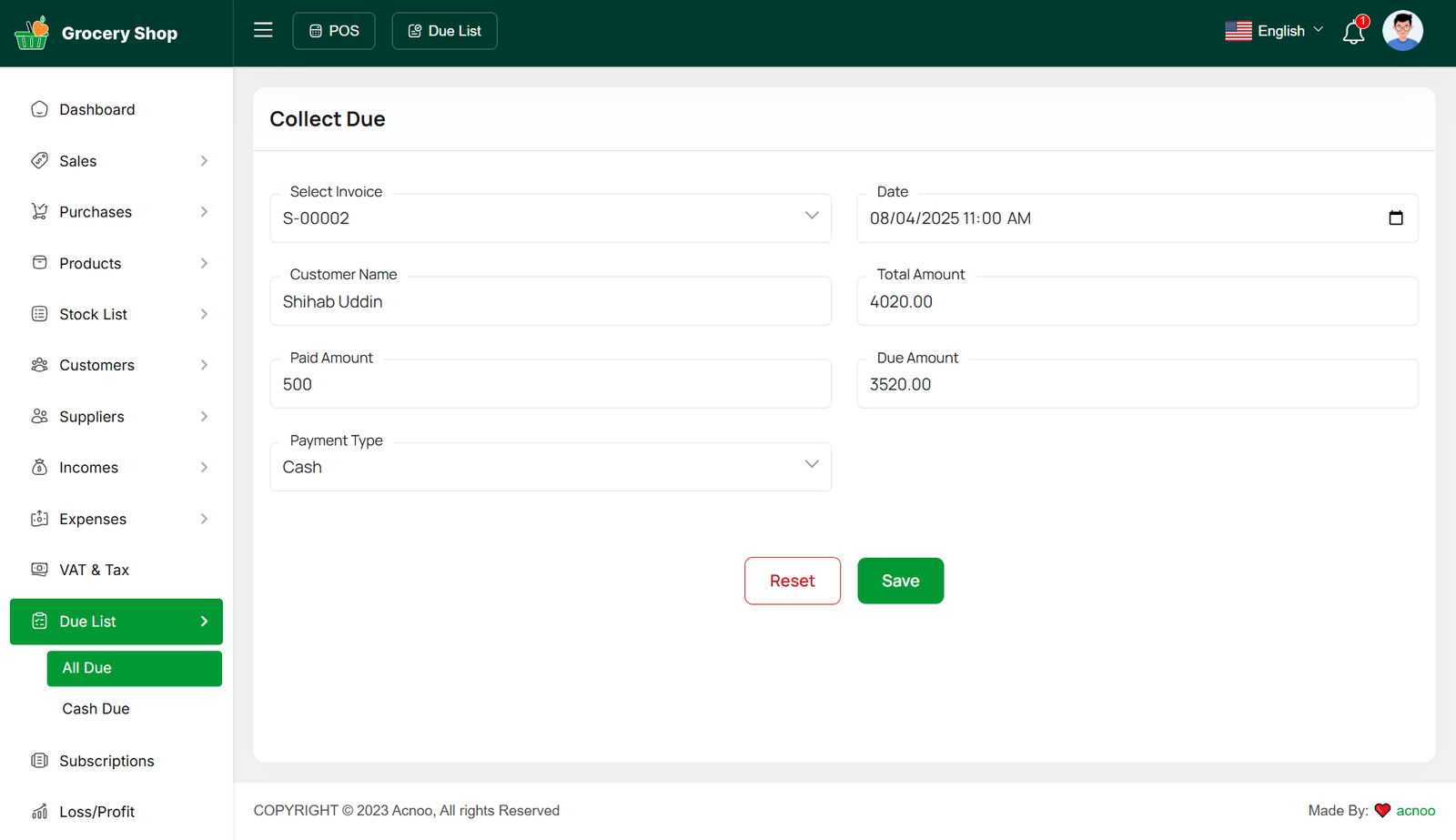
Task: Open the English language selector
Action: coord(1274,31)
